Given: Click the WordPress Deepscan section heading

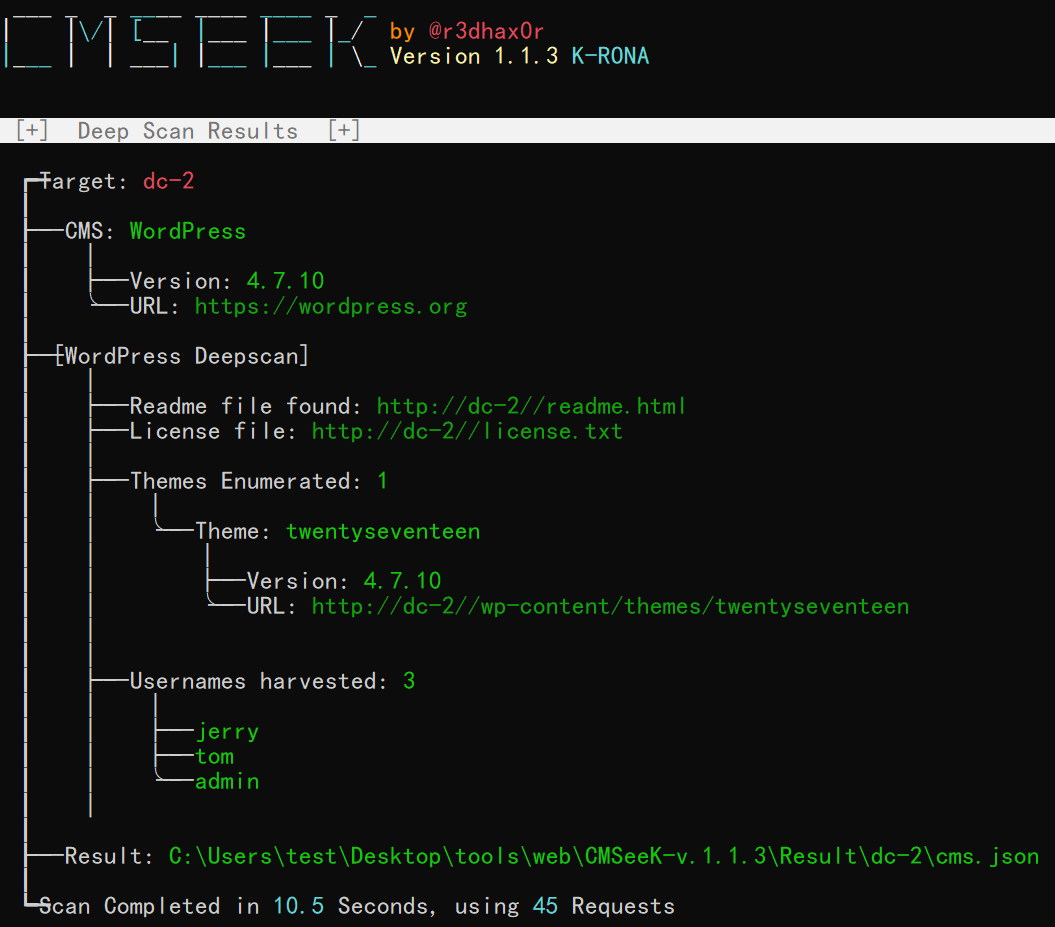Looking at the screenshot, I should pos(183,356).
